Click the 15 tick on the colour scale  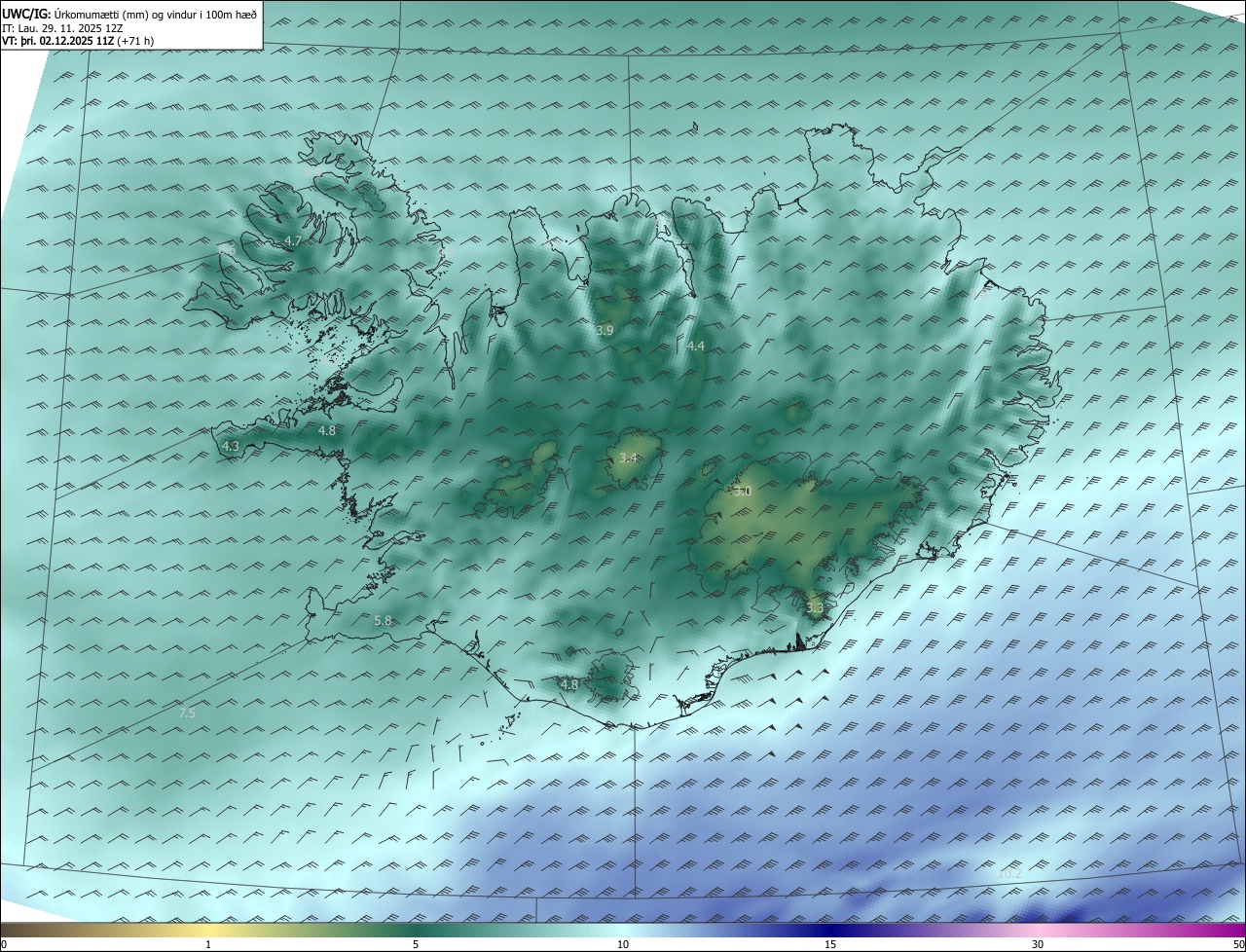(830, 944)
